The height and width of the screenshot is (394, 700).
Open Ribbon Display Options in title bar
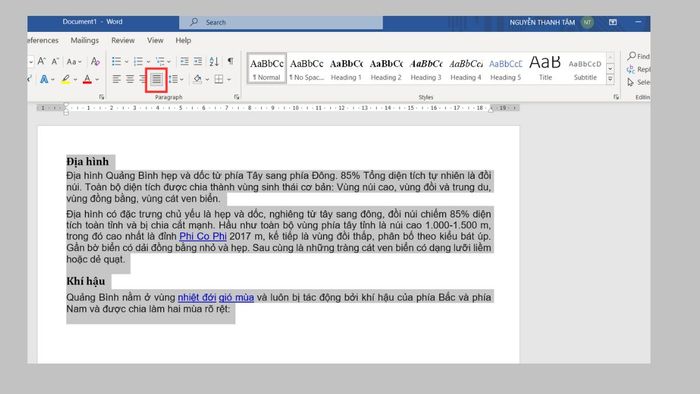coord(613,22)
